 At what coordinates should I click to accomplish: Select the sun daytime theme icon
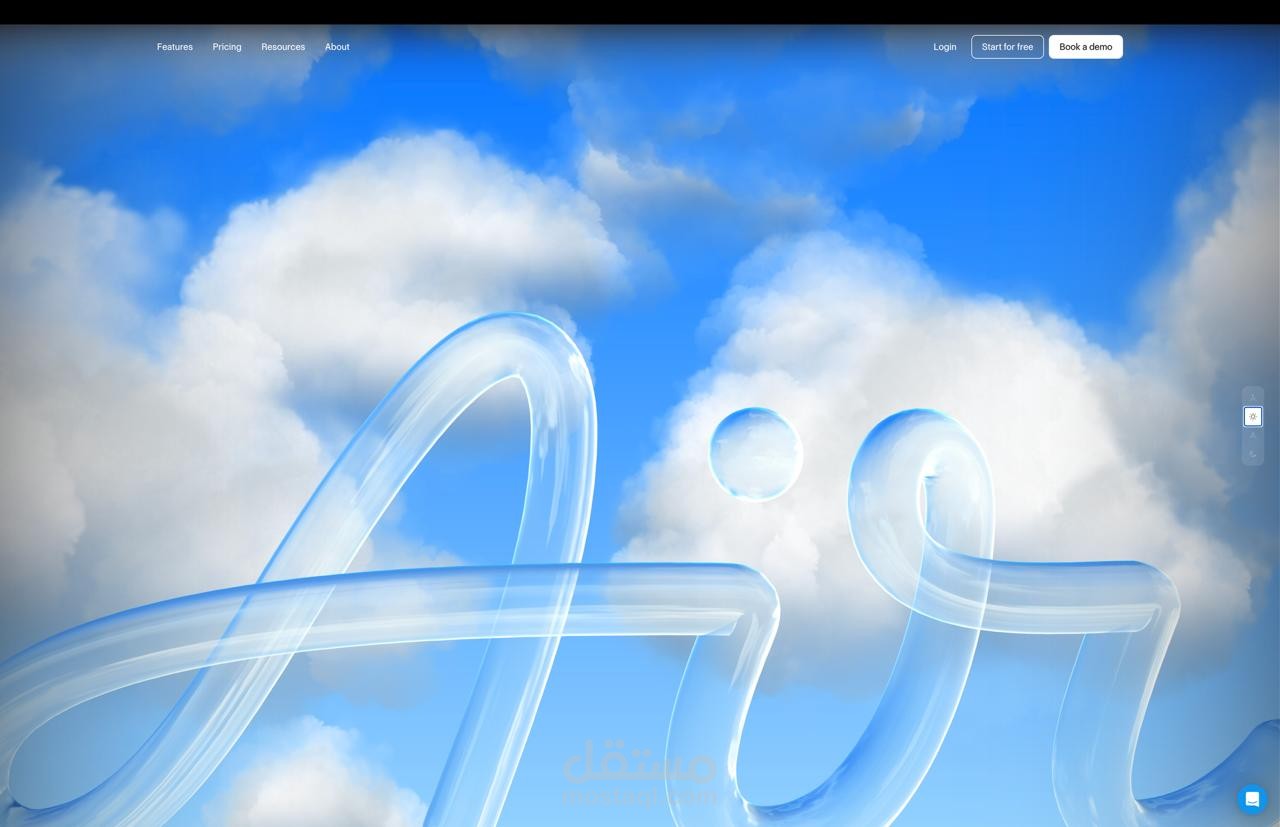click(x=1253, y=417)
